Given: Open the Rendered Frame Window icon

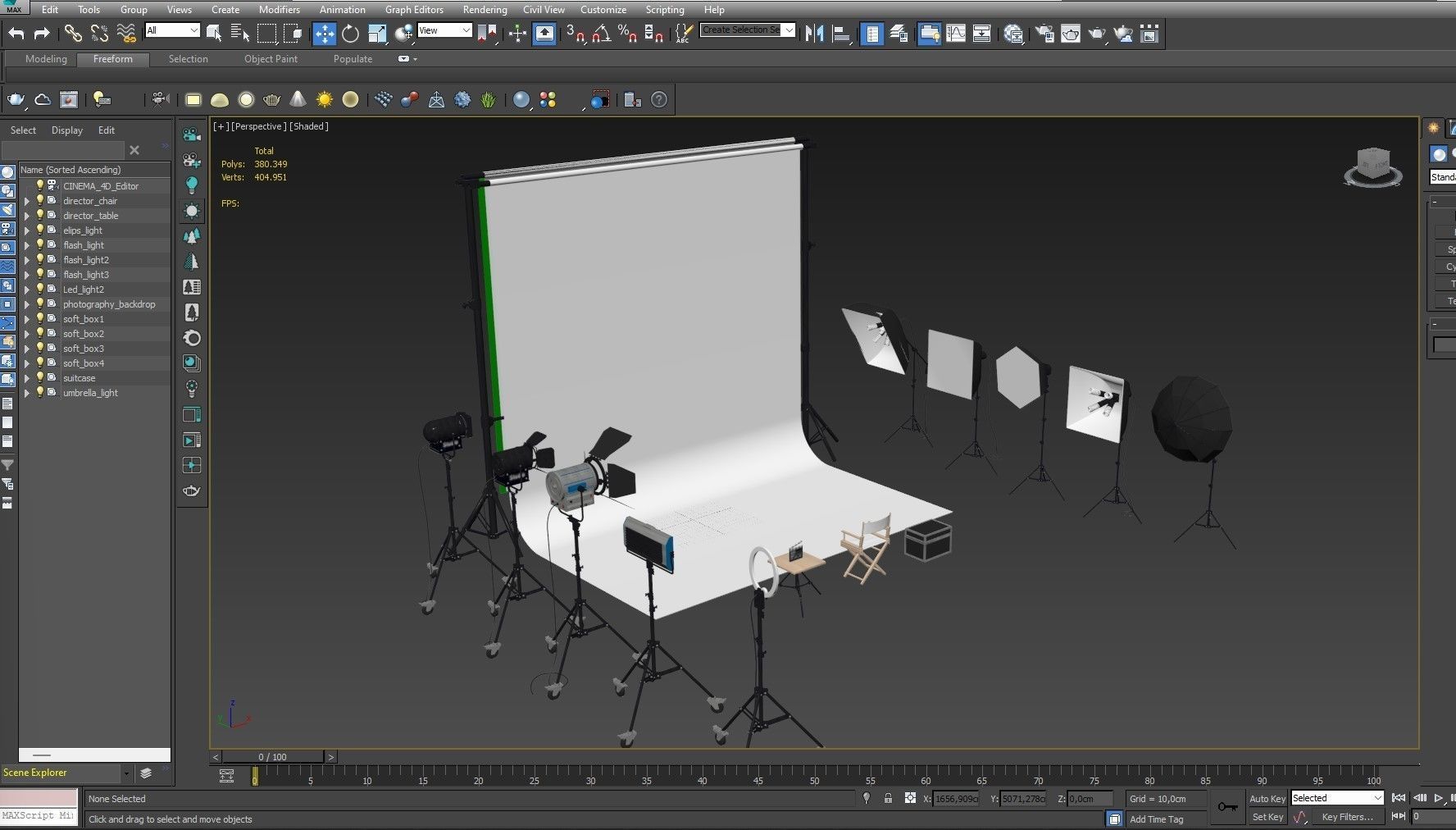Looking at the screenshot, I should (1071, 34).
